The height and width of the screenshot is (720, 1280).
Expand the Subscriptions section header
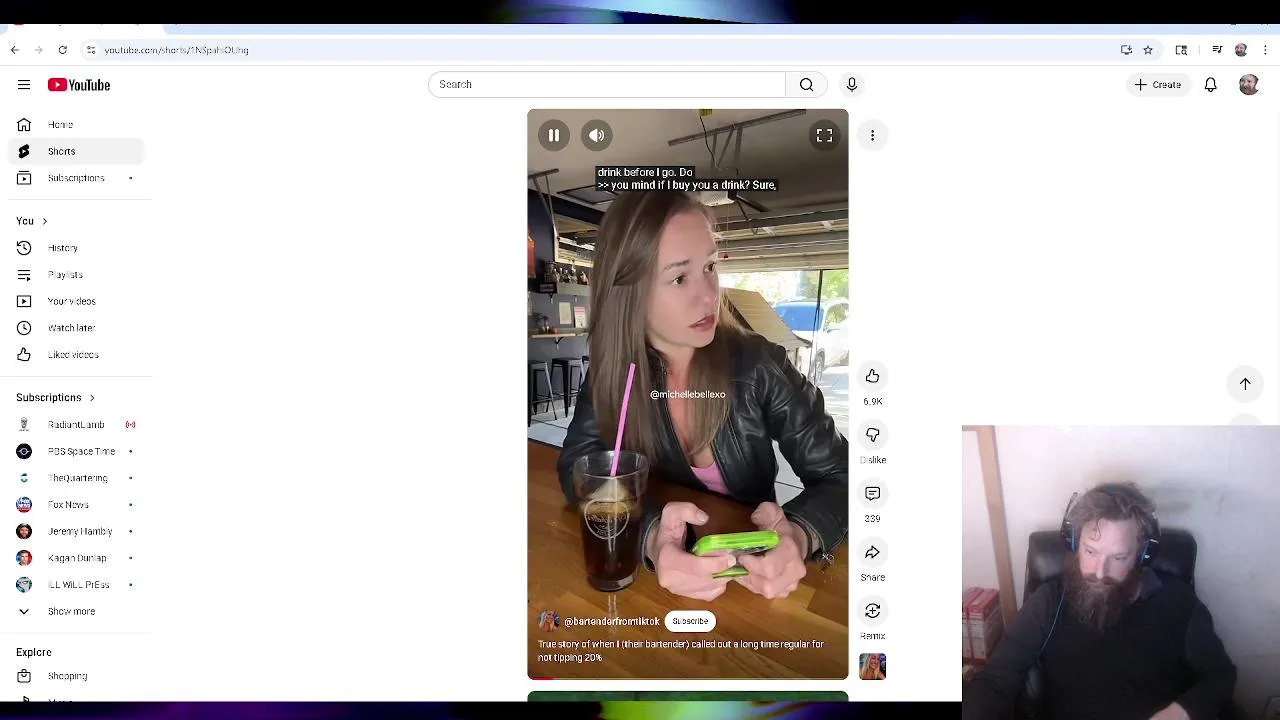point(56,398)
